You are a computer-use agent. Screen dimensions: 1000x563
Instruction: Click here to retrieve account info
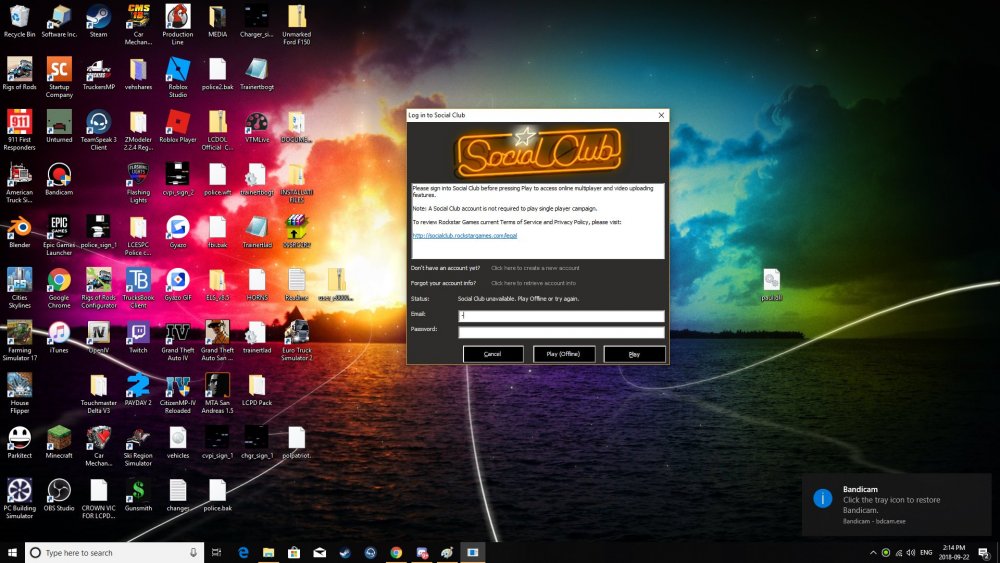click(533, 283)
